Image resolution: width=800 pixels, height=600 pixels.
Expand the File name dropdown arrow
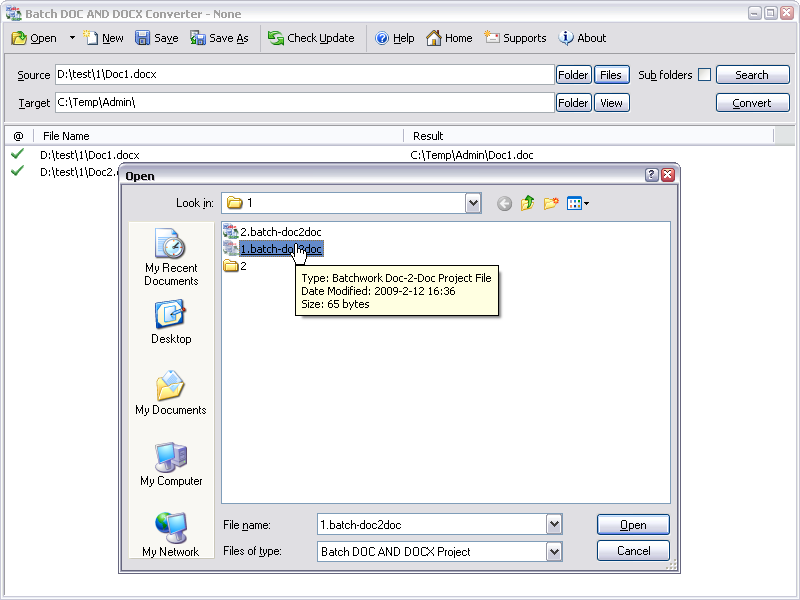click(x=554, y=524)
